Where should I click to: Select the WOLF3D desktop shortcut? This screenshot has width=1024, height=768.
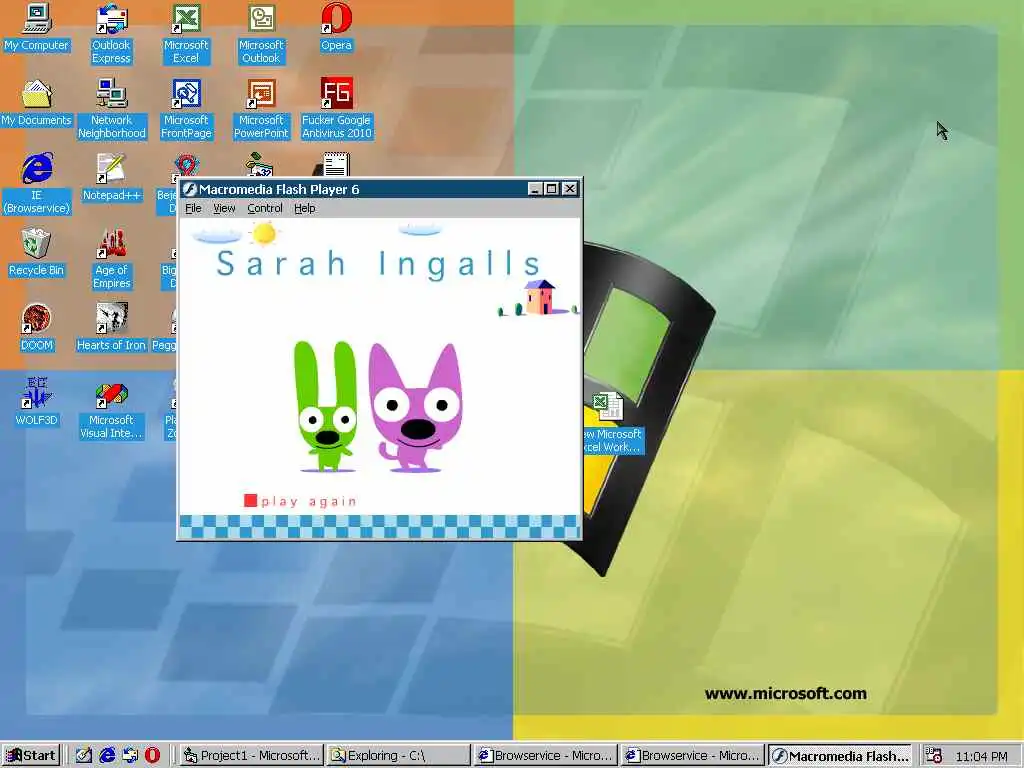point(37,402)
